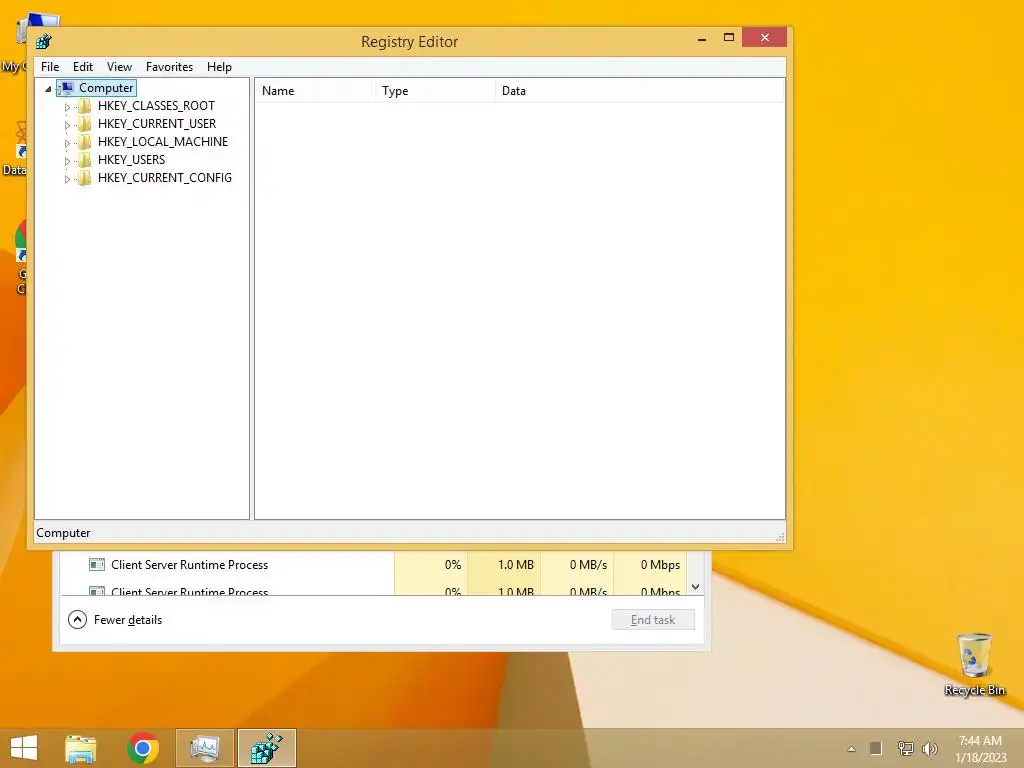This screenshot has width=1024, height=768.
Task: Close the Registry Editor window
Action: (764, 38)
